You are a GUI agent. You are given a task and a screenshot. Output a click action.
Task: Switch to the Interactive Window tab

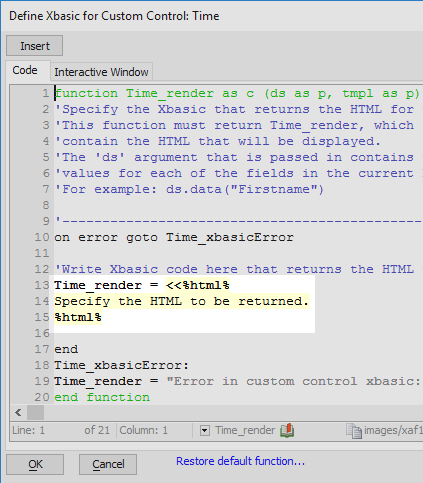[x=101, y=72]
